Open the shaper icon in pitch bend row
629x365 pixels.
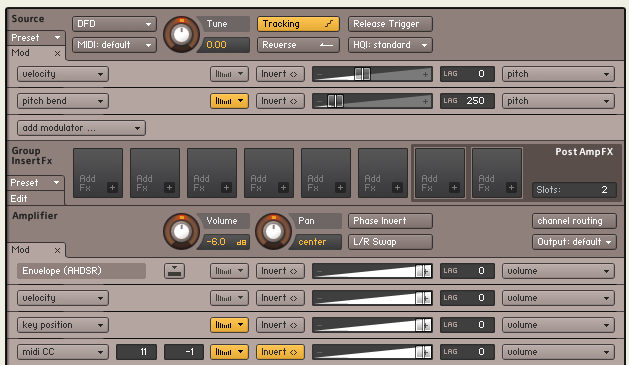229,101
